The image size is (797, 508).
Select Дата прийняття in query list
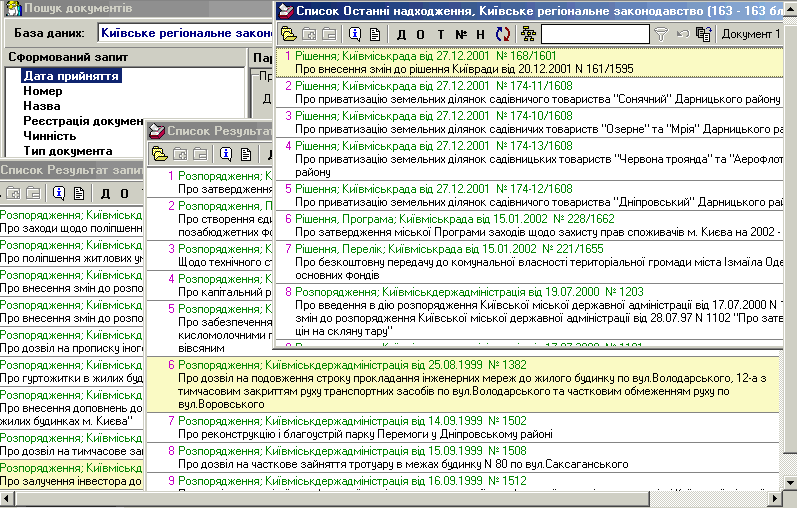pos(71,76)
